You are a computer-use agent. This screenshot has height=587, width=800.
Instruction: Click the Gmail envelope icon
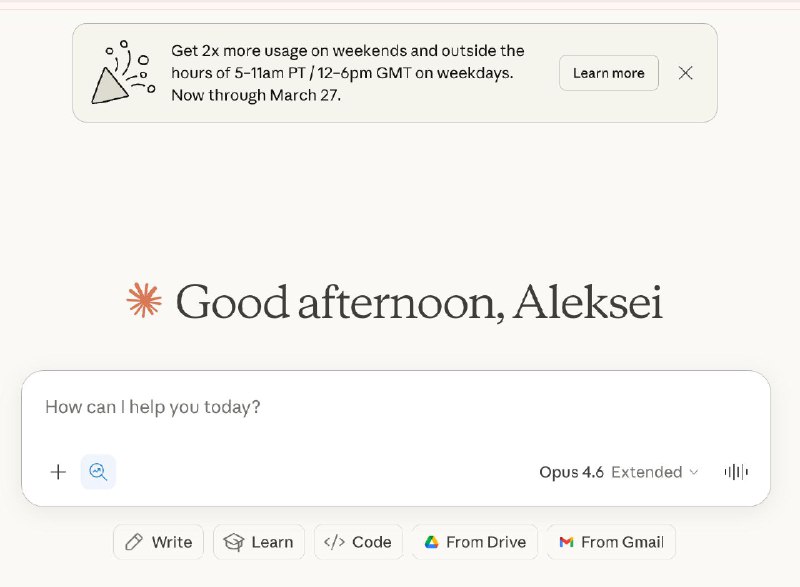click(x=566, y=542)
